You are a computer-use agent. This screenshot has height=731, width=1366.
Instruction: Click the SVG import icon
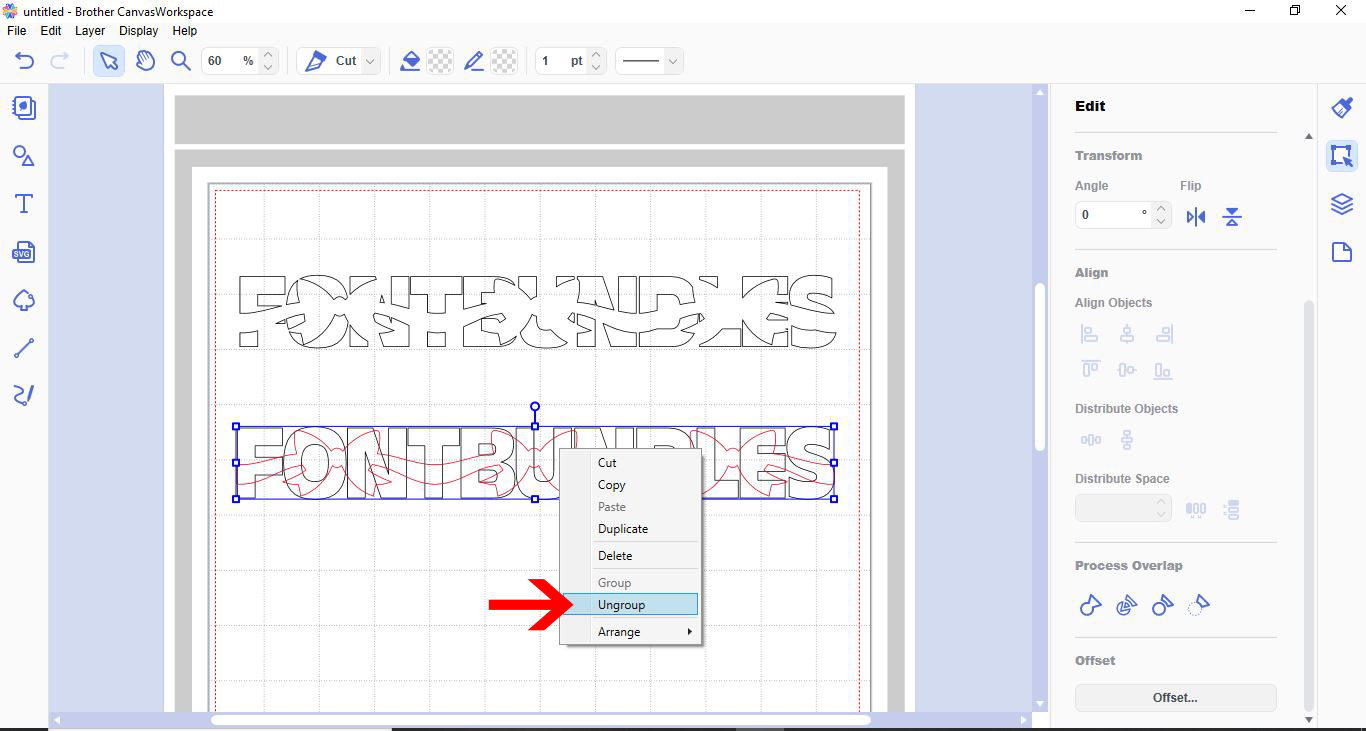pyautogui.click(x=24, y=252)
